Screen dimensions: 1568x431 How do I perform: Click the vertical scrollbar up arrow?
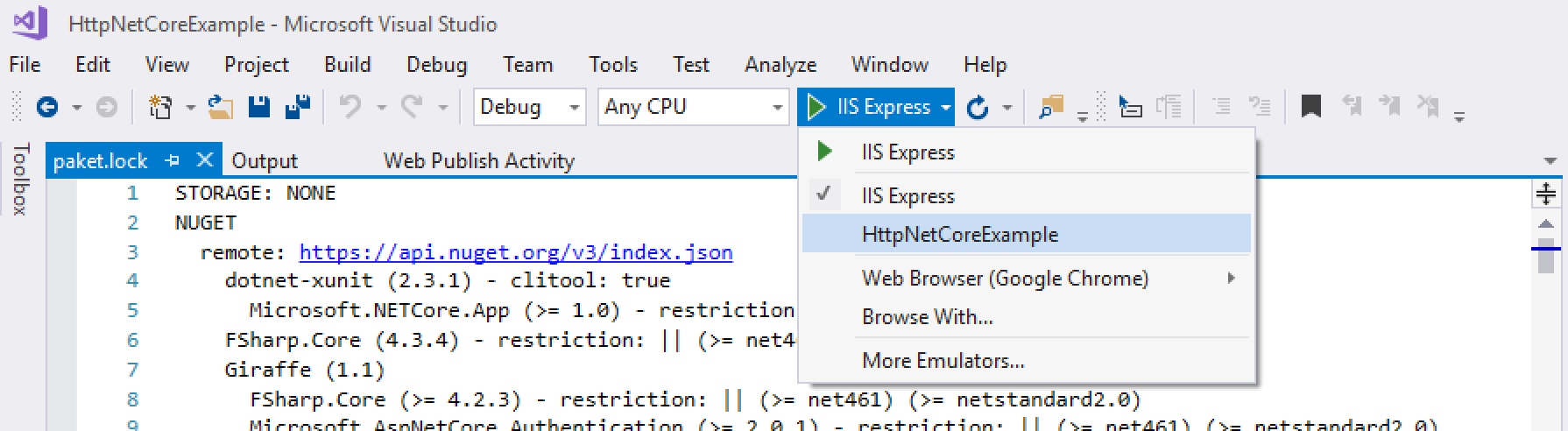1546,223
